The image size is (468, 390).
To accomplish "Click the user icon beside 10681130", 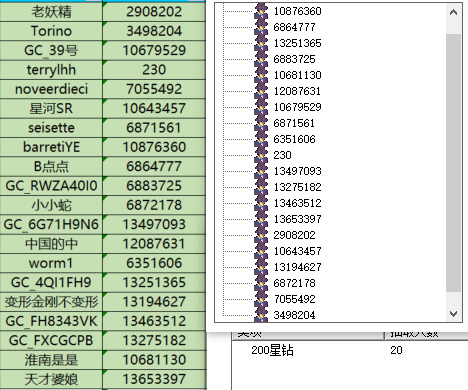I will [x=261, y=75].
